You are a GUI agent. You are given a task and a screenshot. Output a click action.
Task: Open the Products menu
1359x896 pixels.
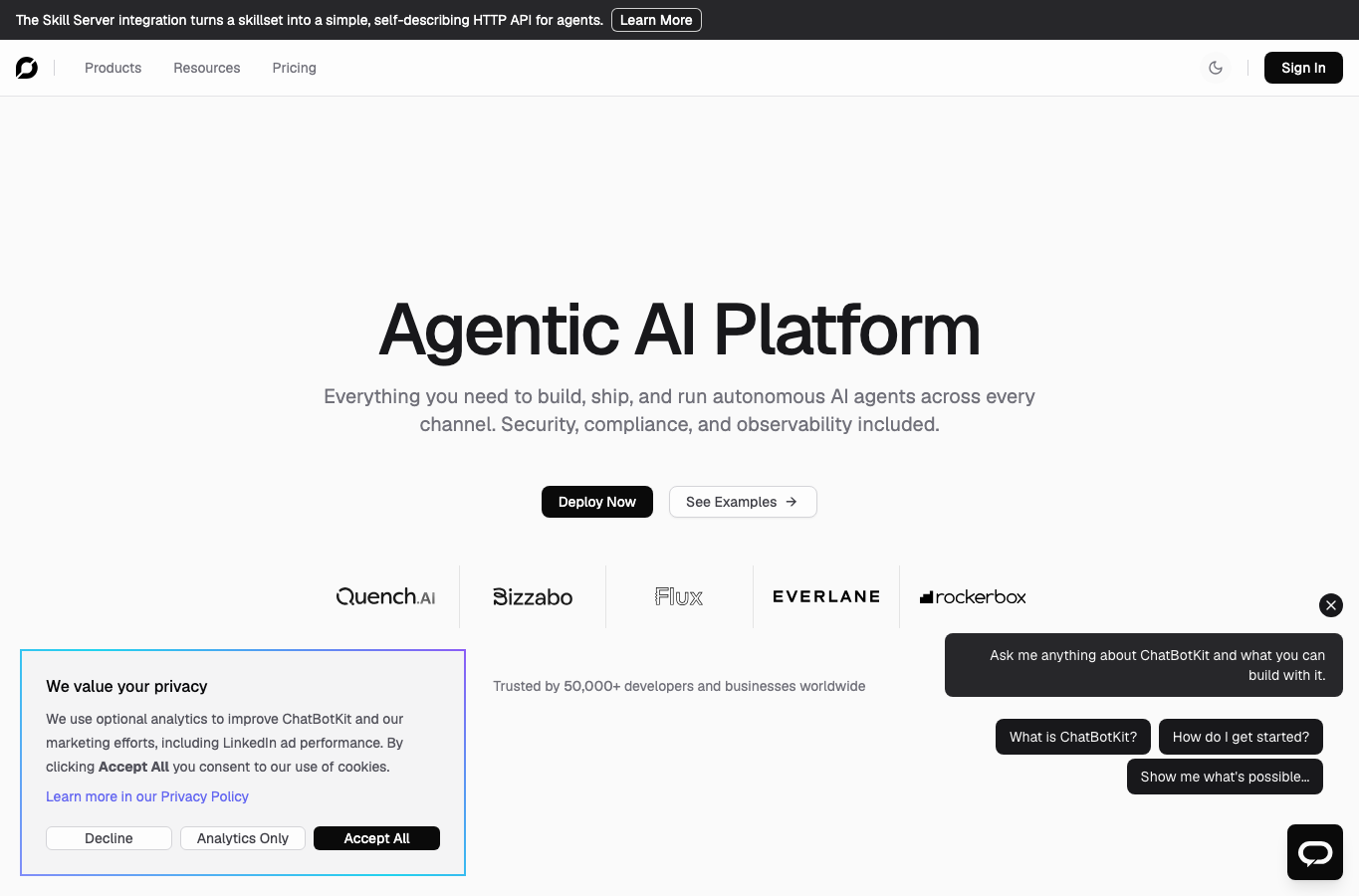(113, 68)
